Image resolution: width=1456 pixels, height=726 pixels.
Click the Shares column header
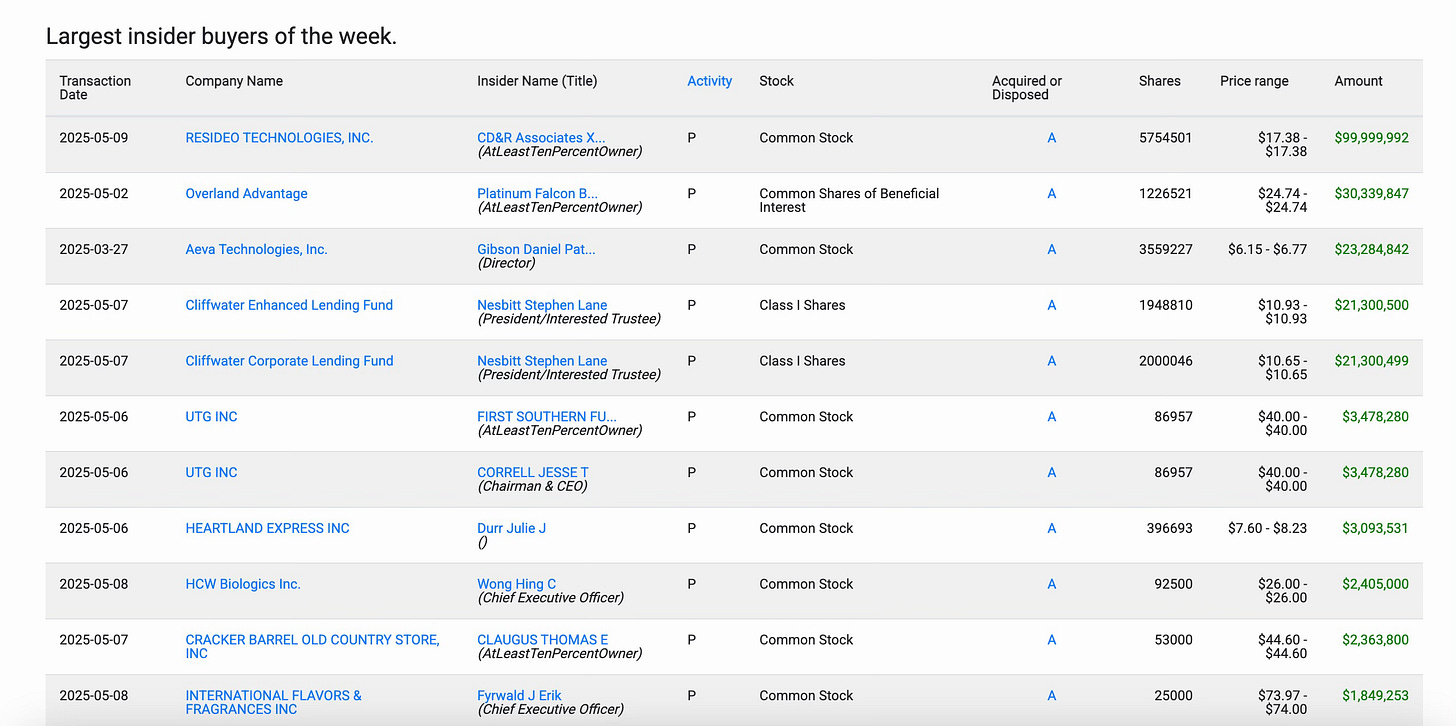1159,81
